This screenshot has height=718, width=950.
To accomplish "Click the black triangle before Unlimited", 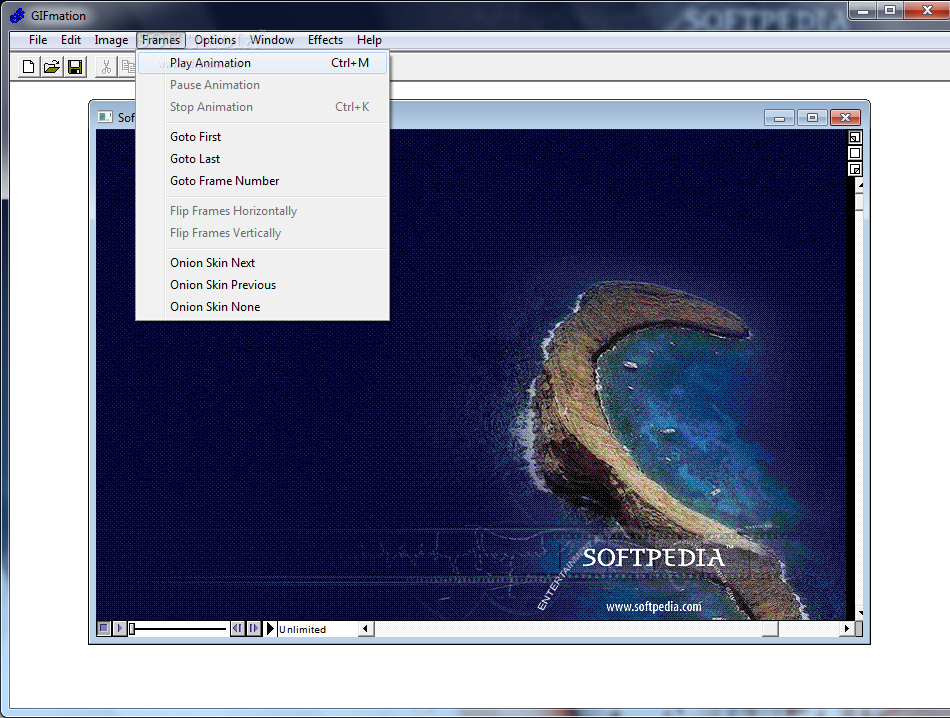I will pyautogui.click(x=270, y=628).
